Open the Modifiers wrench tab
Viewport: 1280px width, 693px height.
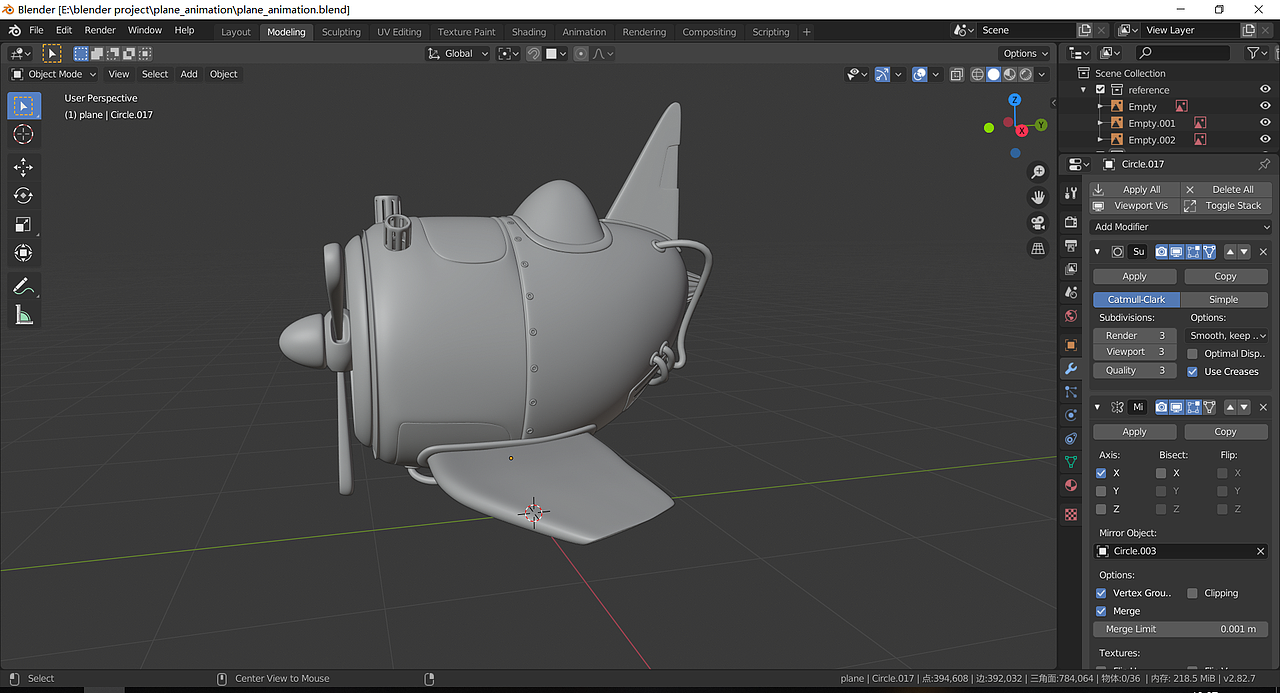[1071, 369]
